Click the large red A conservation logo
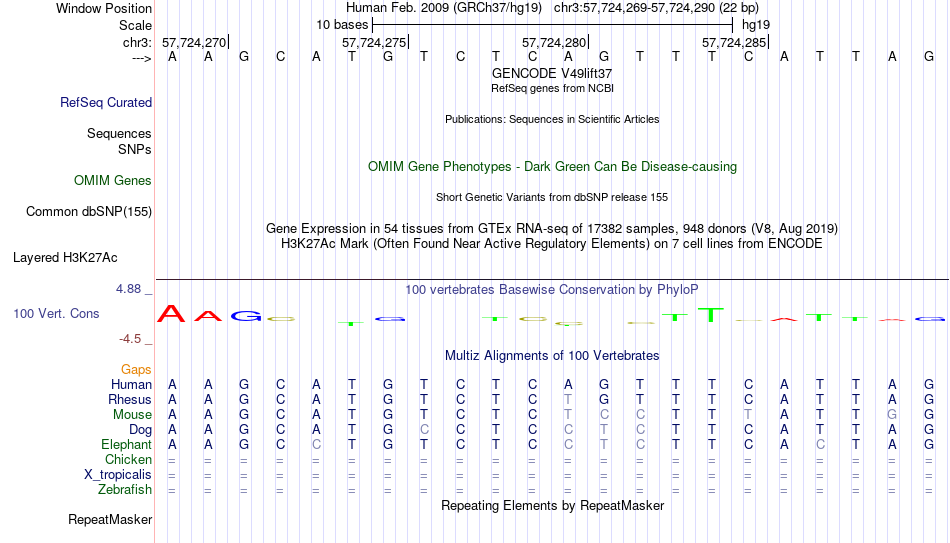This screenshot has height=543, width=950. coord(171,313)
